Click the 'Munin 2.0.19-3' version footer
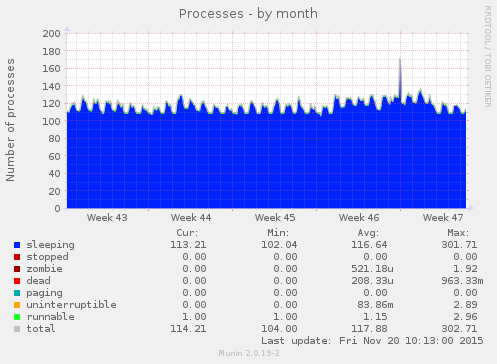 [249, 353]
